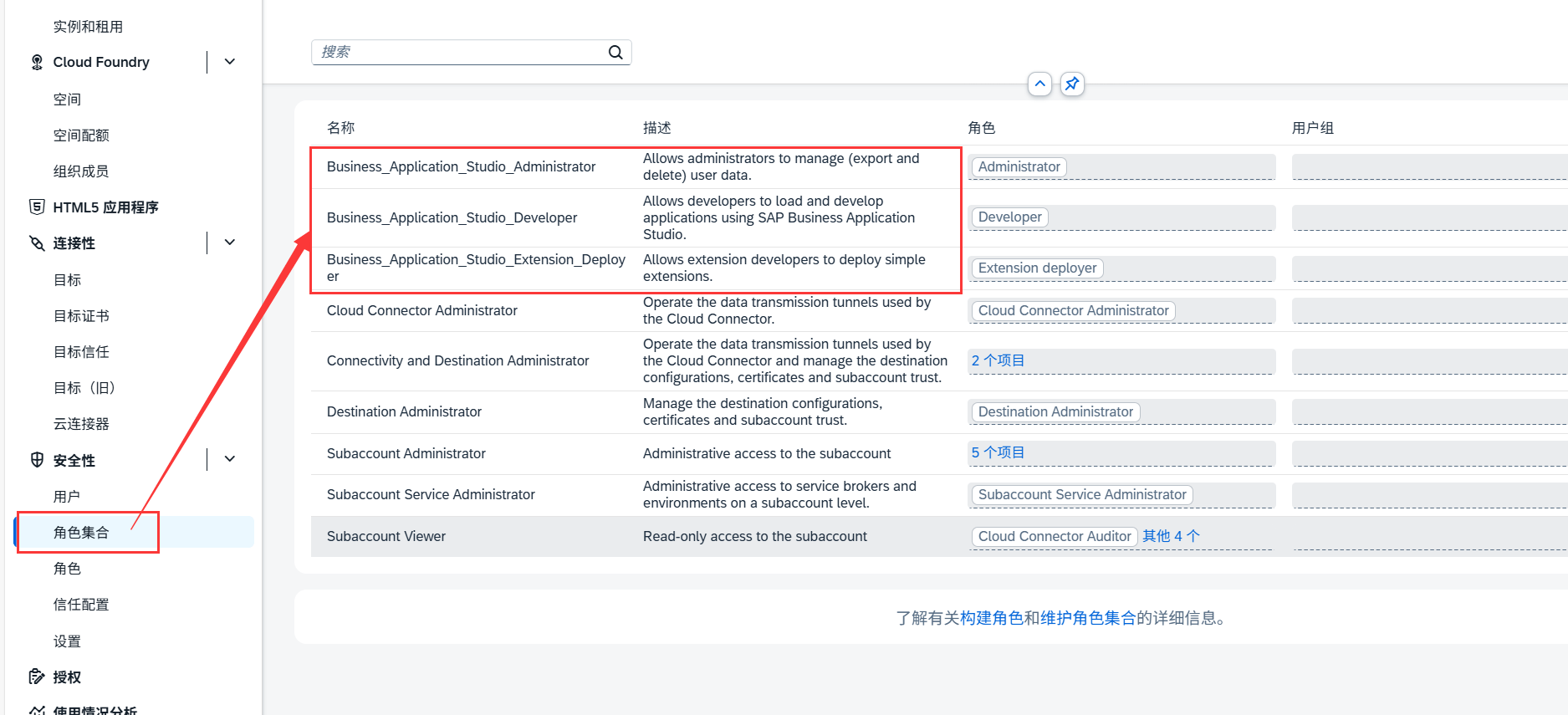This screenshot has height=715, width=1568.
Task: Open the 空间 menu item
Action: click(x=67, y=100)
